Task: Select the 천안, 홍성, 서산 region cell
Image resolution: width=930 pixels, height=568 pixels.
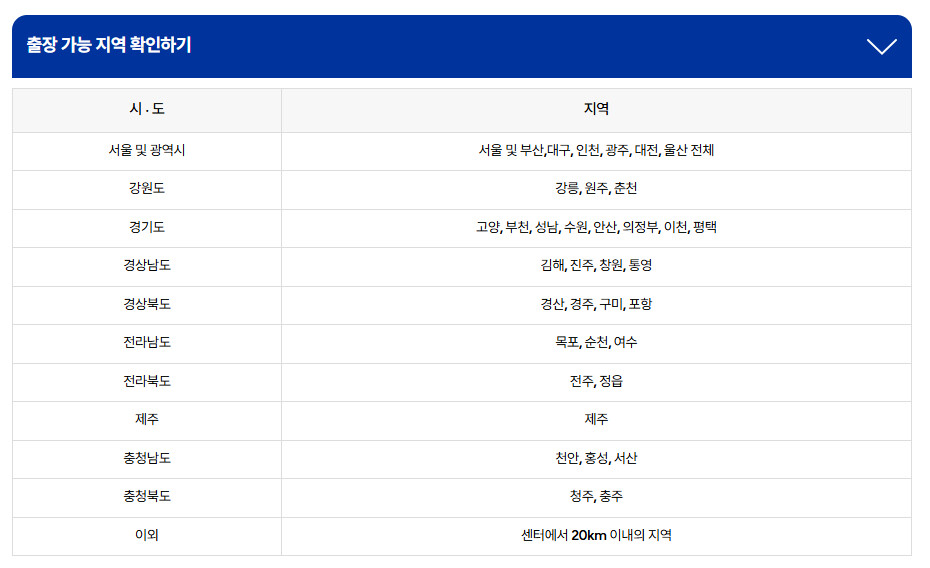Action: tap(596, 458)
